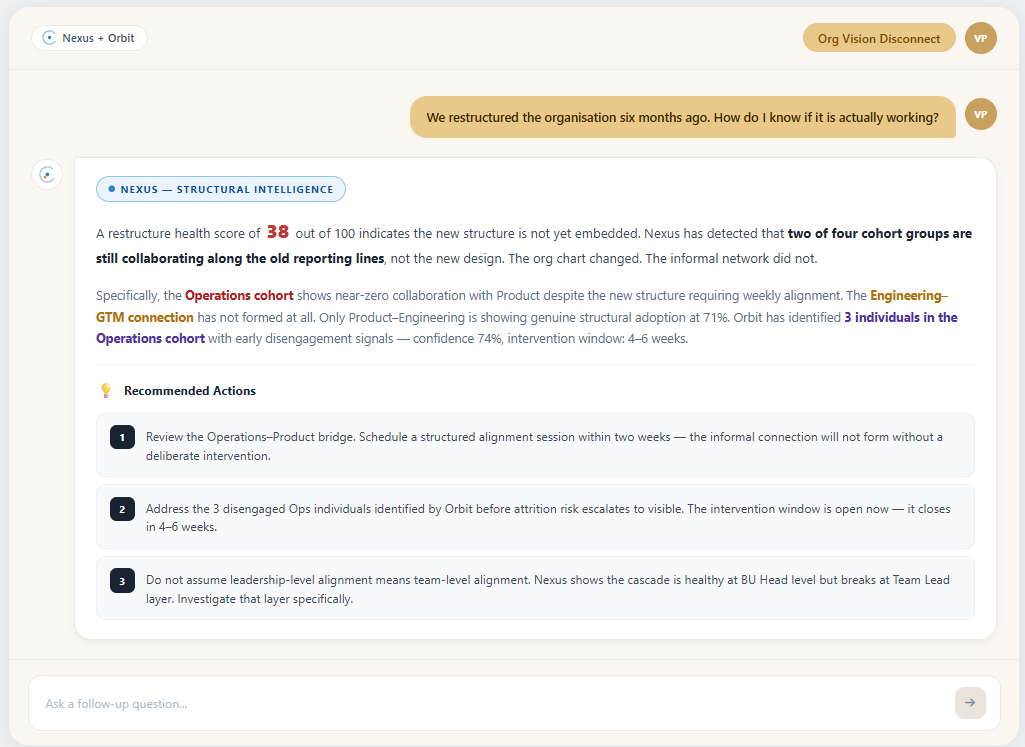The image size is (1025, 747).
Task: Click the blue dot in the Nexus tag
Action: pos(111,189)
